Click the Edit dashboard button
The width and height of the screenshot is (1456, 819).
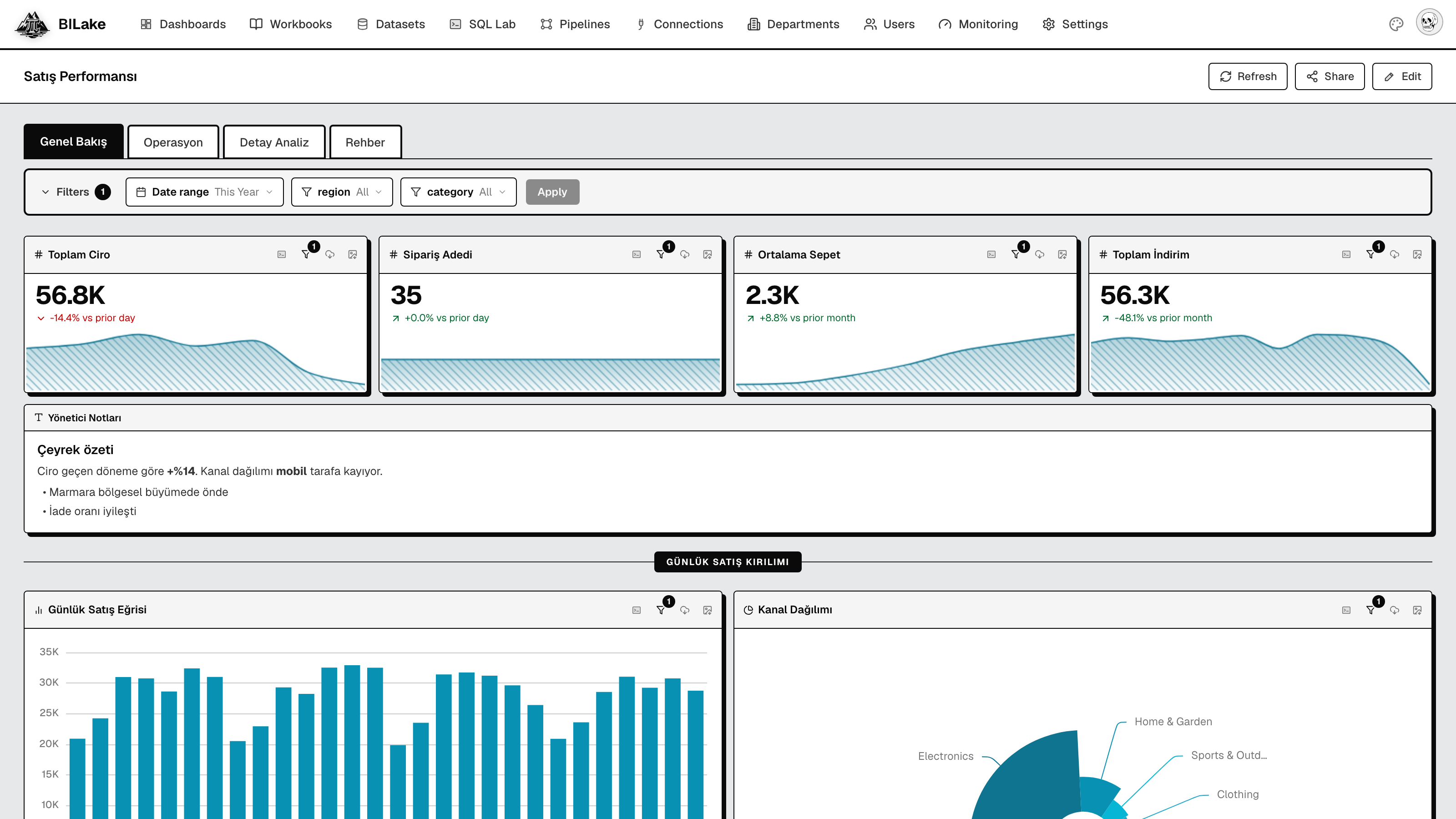click(x=1402, y=76)
